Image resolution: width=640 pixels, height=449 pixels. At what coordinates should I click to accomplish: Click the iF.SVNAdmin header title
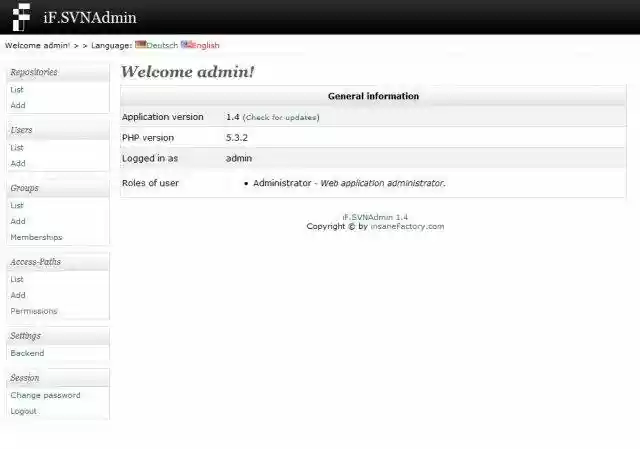[x=91, y=17]
